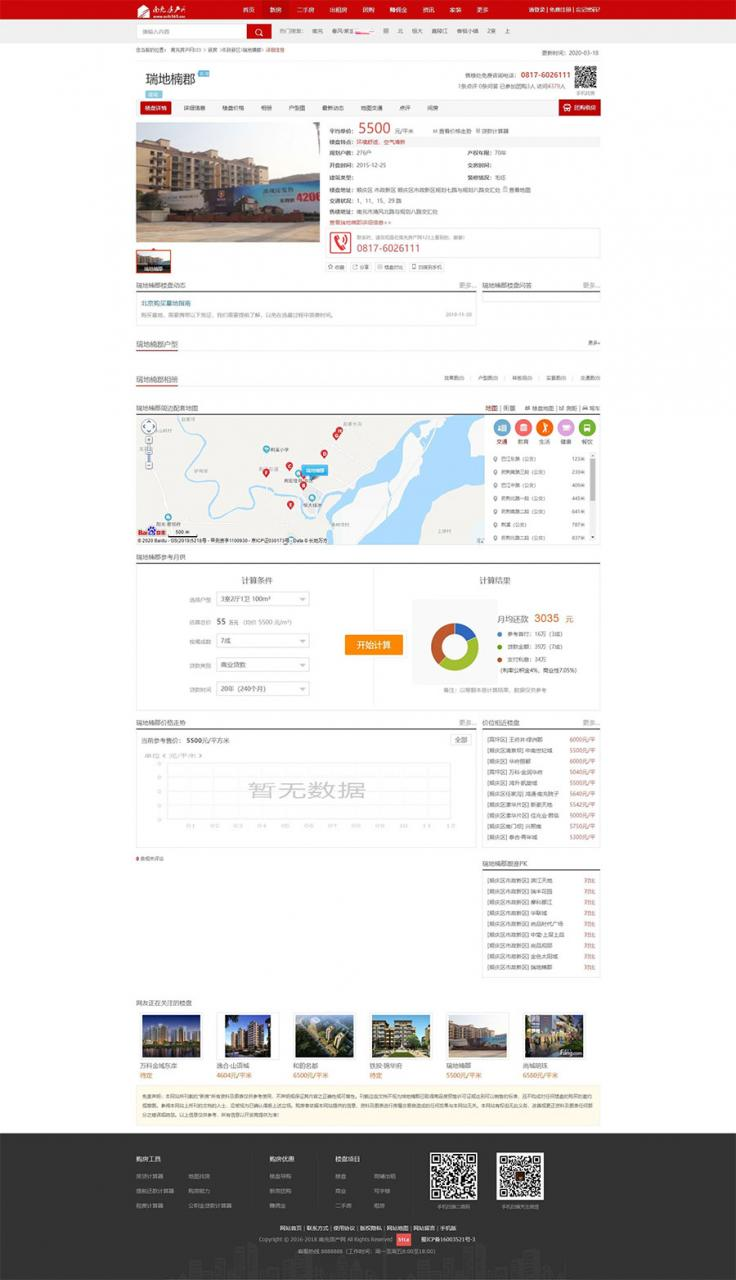Click the 楼盘对比 compare icon
The height and width of the screenshot is (1280, 736).
coord(392,267)
